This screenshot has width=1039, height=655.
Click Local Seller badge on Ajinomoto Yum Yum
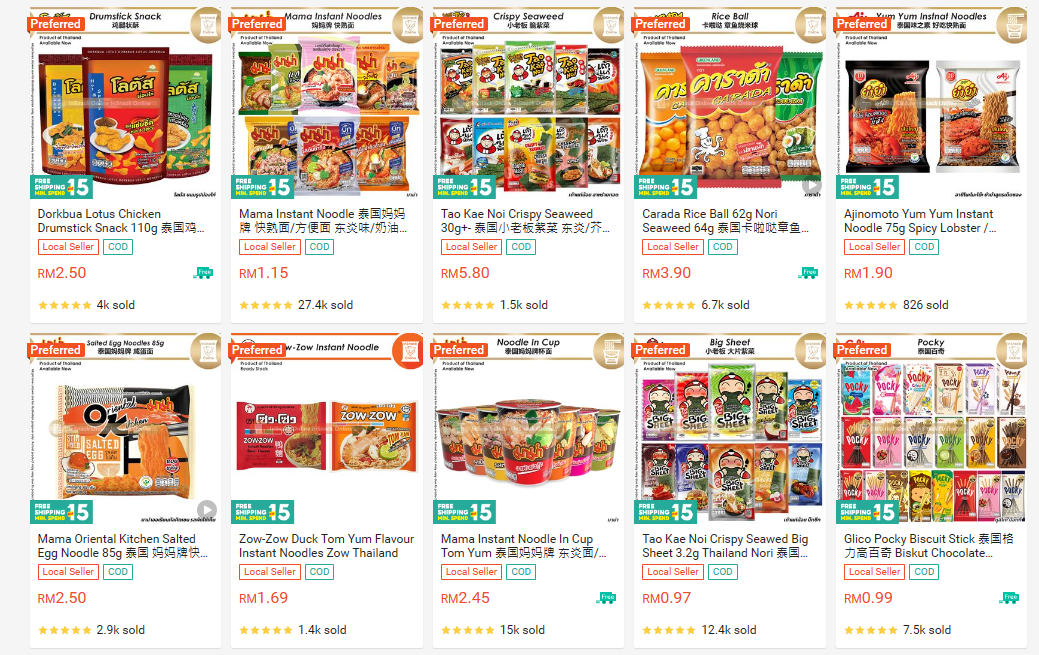tap(874, 247)
